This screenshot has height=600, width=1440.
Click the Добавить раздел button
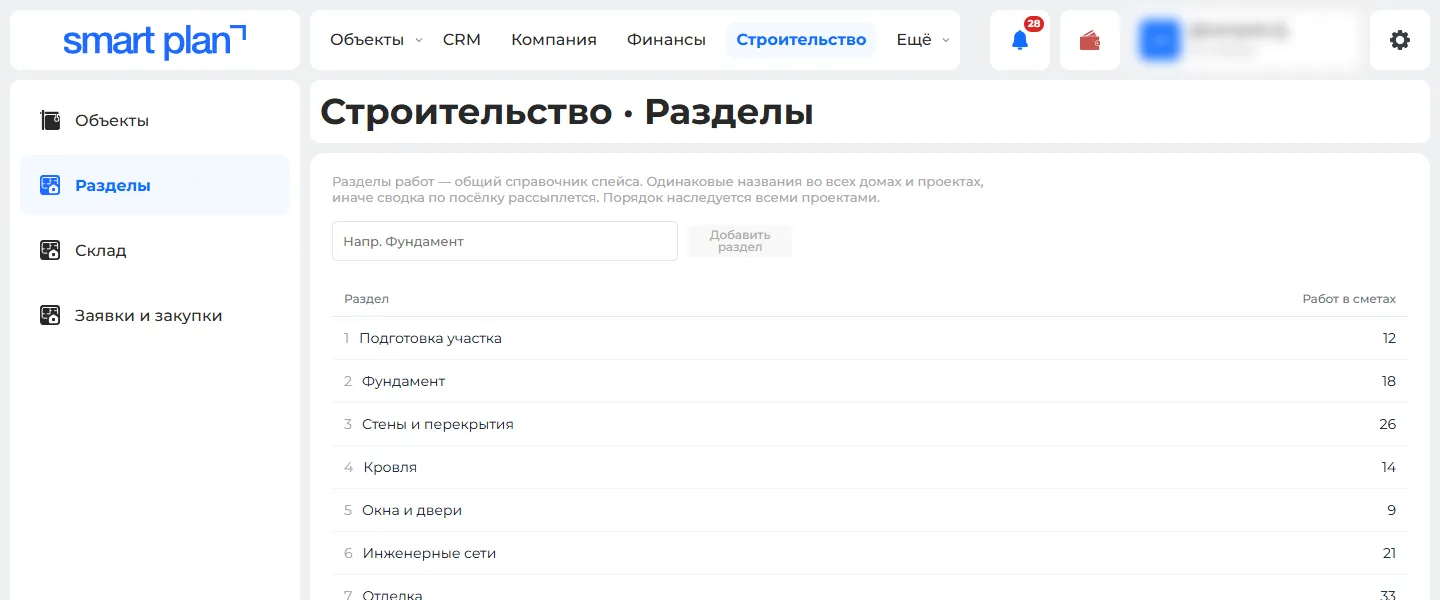tap(740, 241)
